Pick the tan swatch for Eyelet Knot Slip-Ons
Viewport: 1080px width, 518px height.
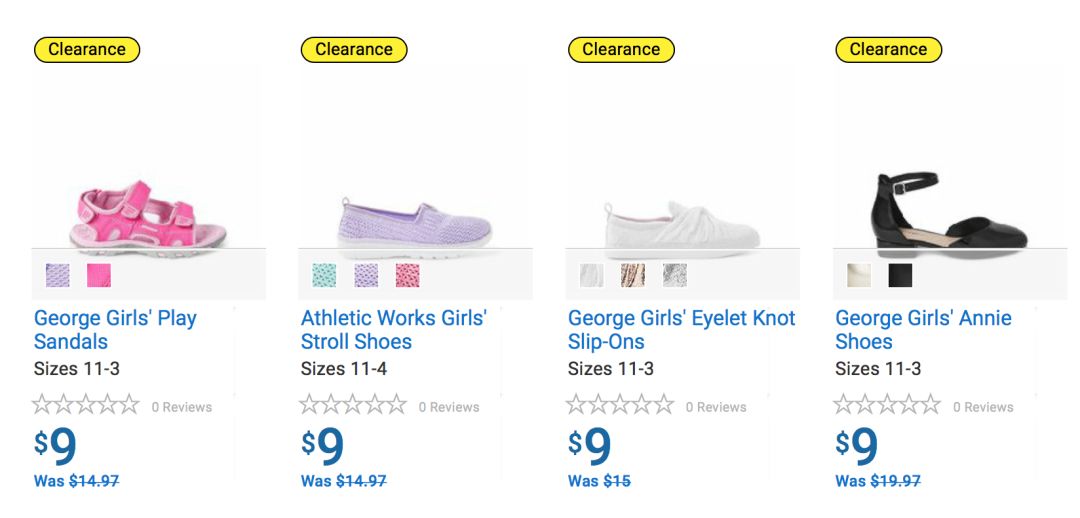point(633,275)
